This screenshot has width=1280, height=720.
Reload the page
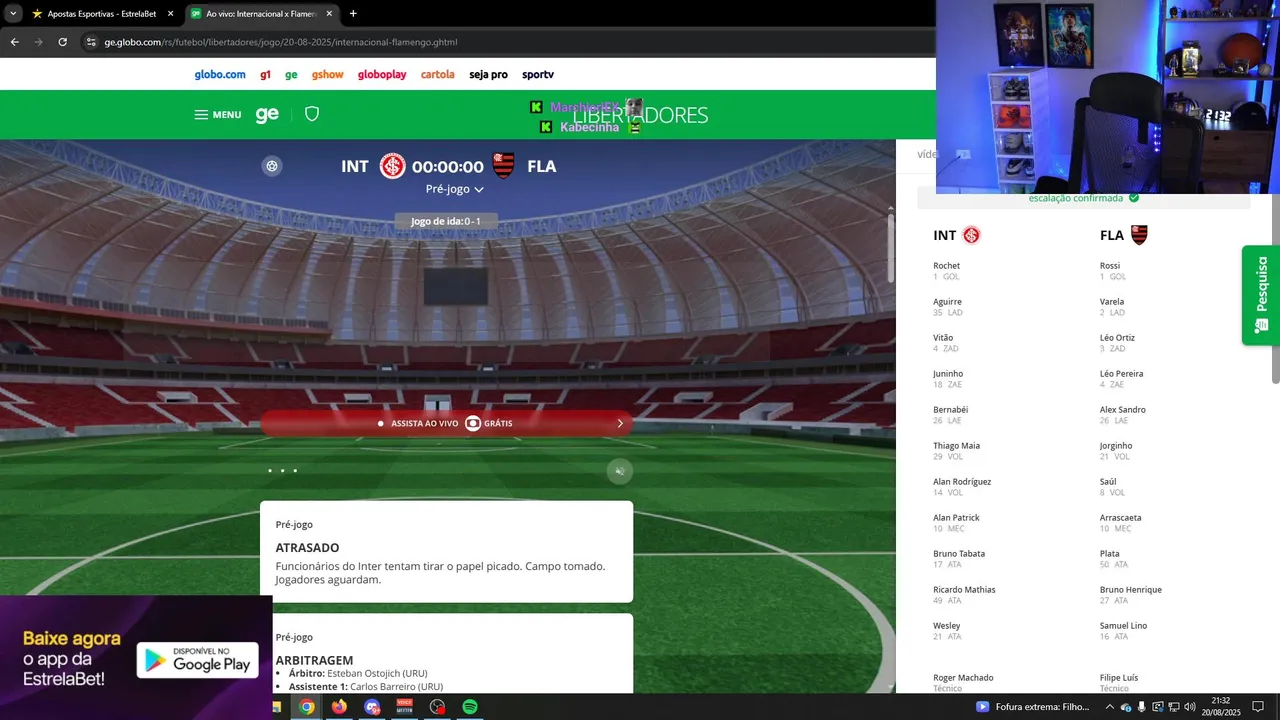[62, 42]
